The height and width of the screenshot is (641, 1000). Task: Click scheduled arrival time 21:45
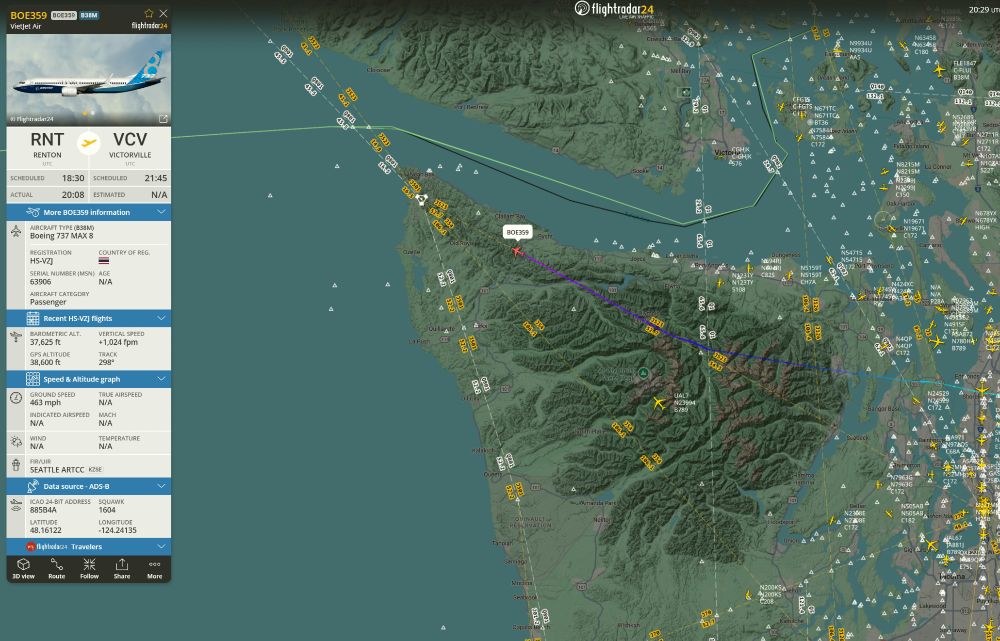pyautogui.click(x=156, y=179)
